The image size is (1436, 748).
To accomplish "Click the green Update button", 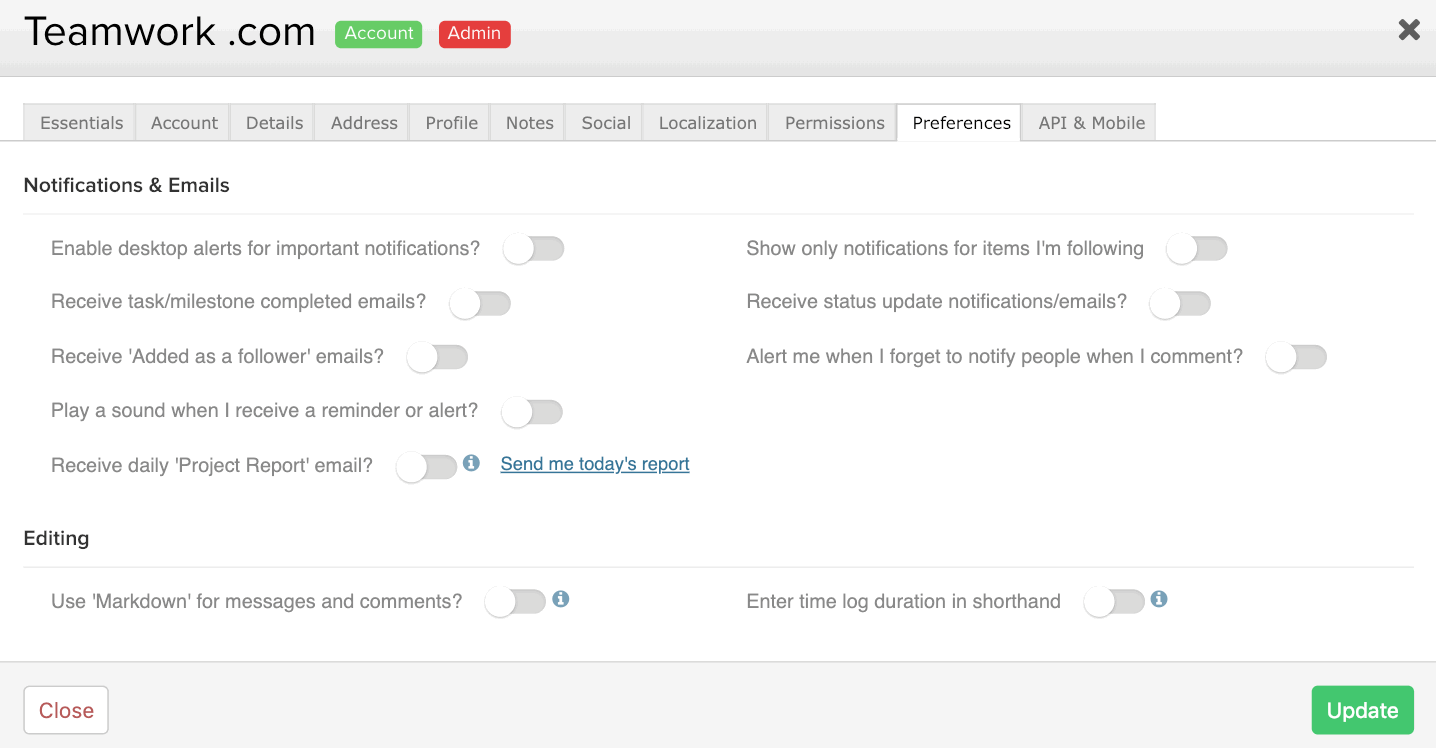I will click(1362, 710).
